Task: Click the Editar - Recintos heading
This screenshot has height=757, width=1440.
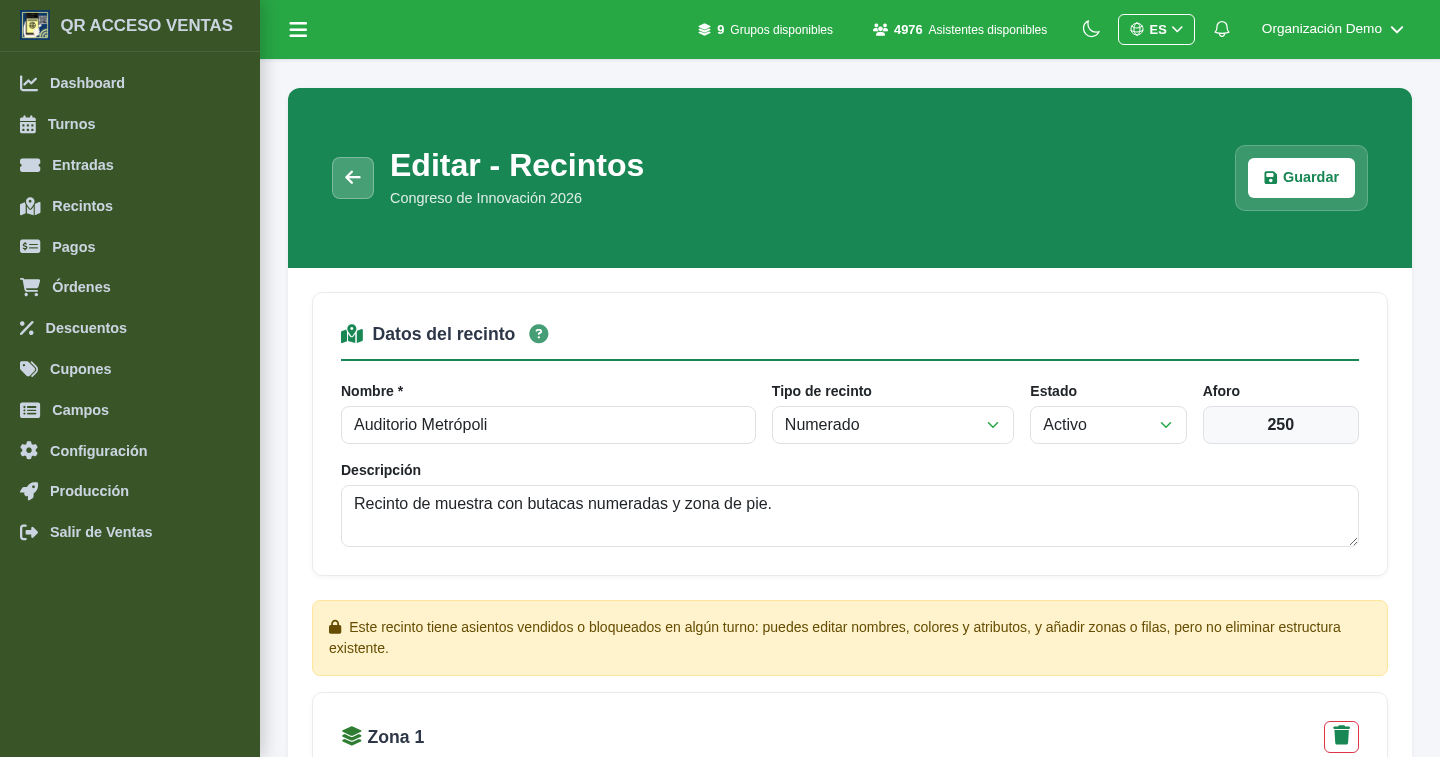Action: coord(517,165)
